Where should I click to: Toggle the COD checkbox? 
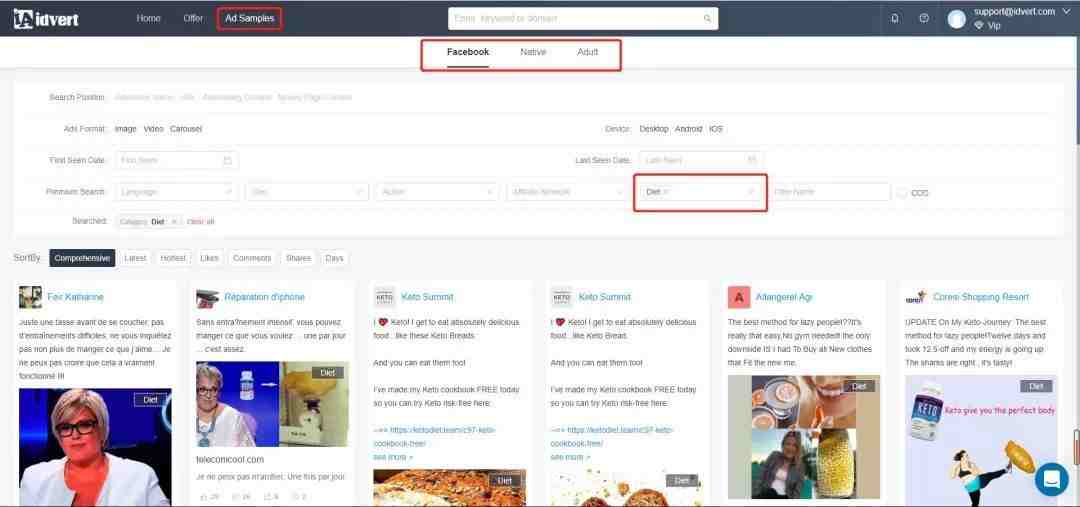901,193
